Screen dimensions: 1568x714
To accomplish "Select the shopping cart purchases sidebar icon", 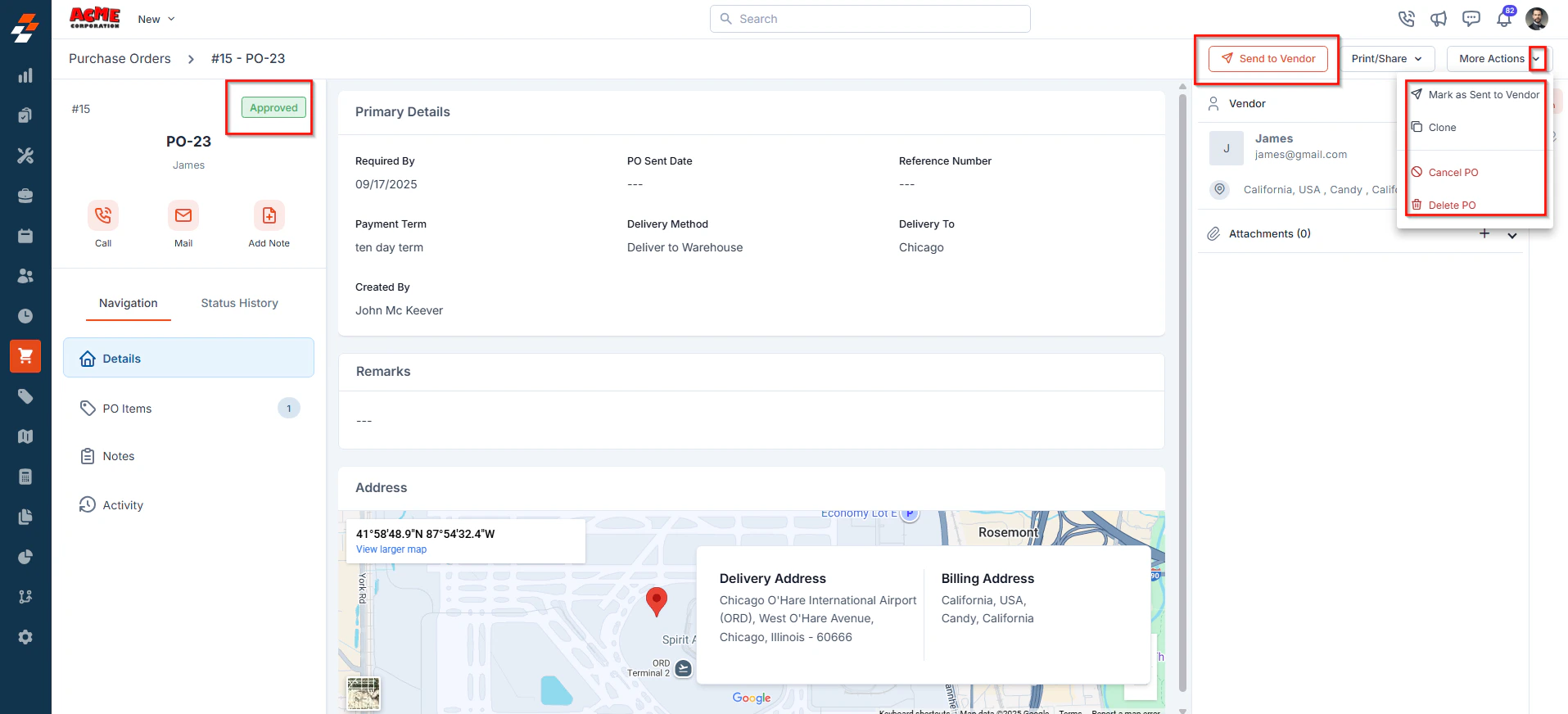I will click(x=25, y=356).
